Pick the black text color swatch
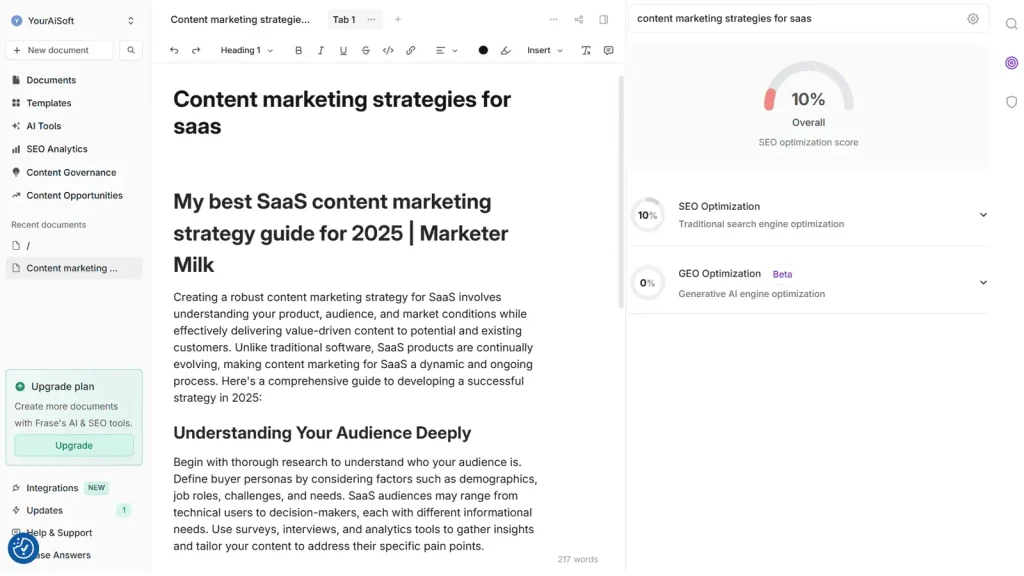Image resolution: width=1024 pixels, height=576 pixels. coord(483,50)
